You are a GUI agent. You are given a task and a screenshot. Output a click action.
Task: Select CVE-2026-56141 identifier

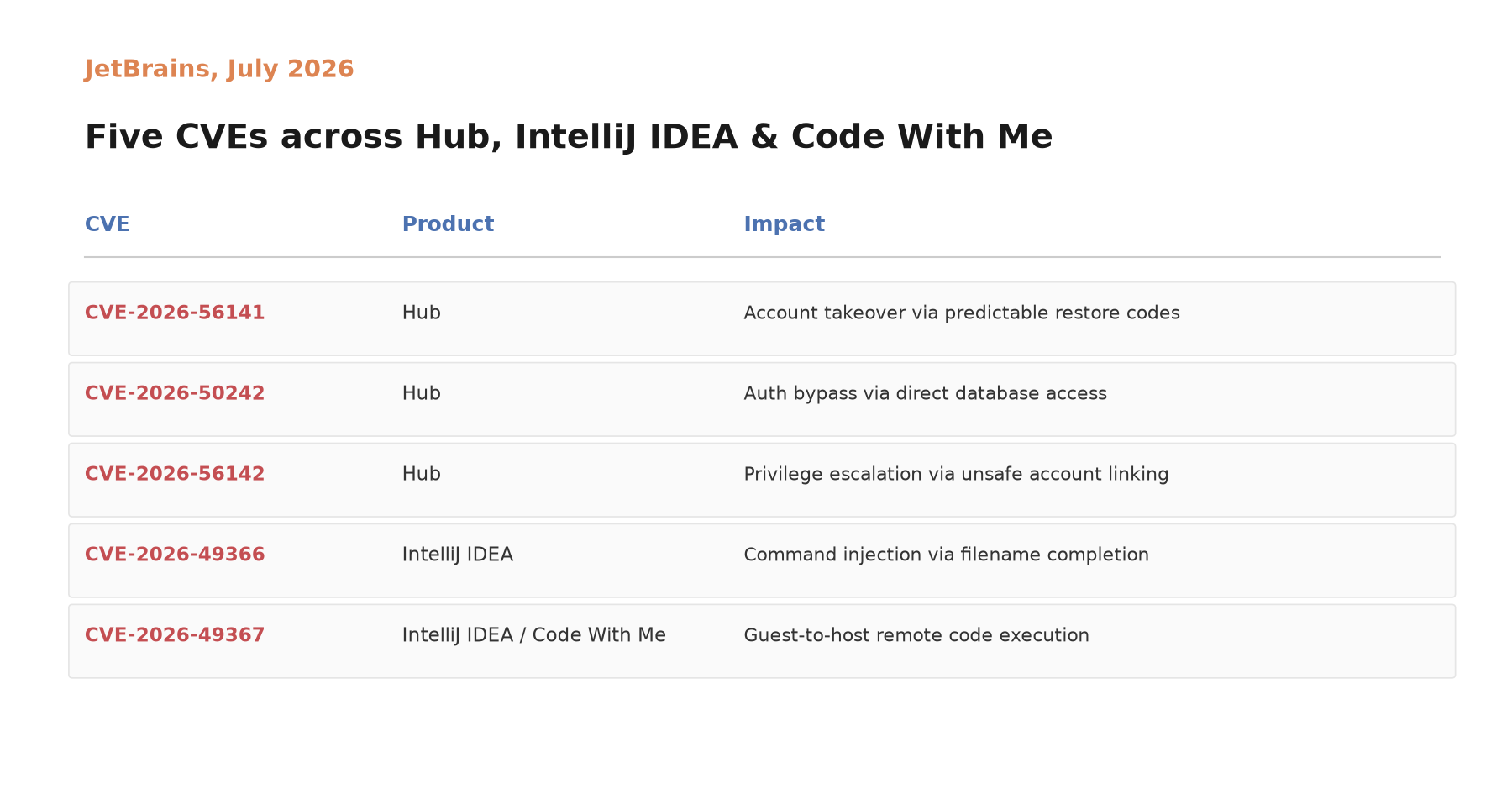[x=175, y=313]
